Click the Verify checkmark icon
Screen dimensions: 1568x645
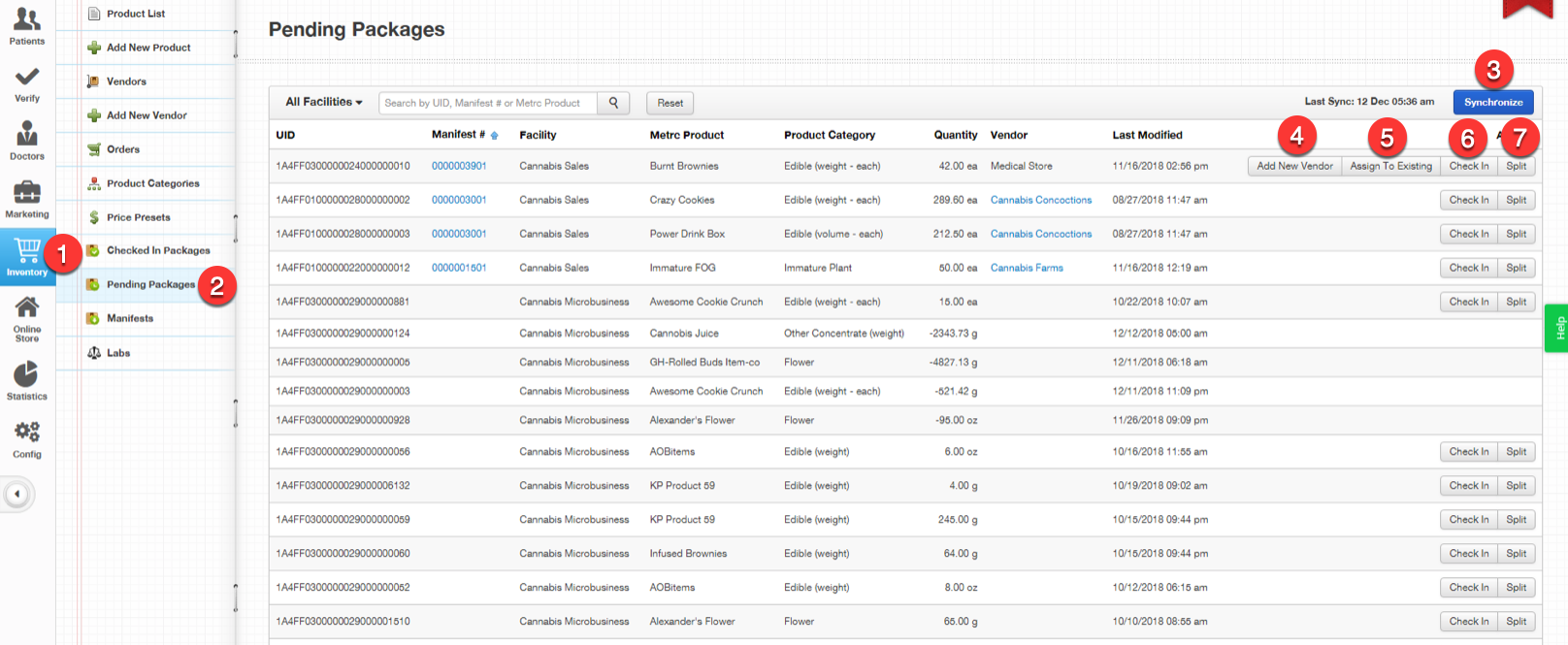point(27,78)
